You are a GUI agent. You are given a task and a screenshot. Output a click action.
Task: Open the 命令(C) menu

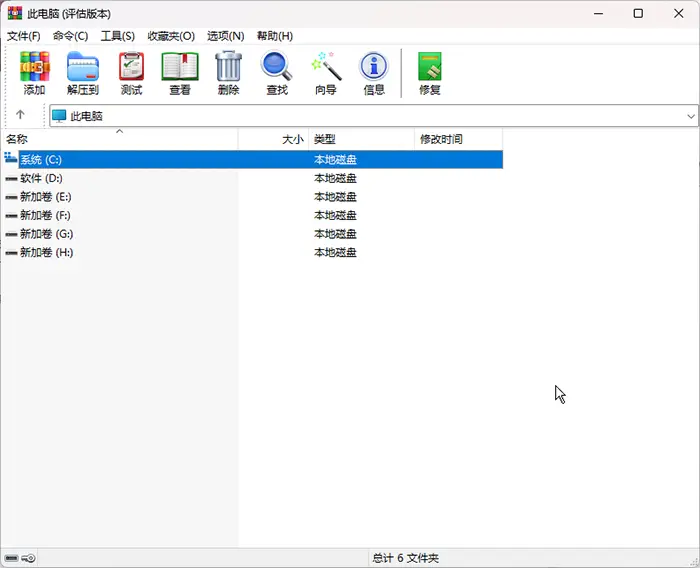point(70,36)
